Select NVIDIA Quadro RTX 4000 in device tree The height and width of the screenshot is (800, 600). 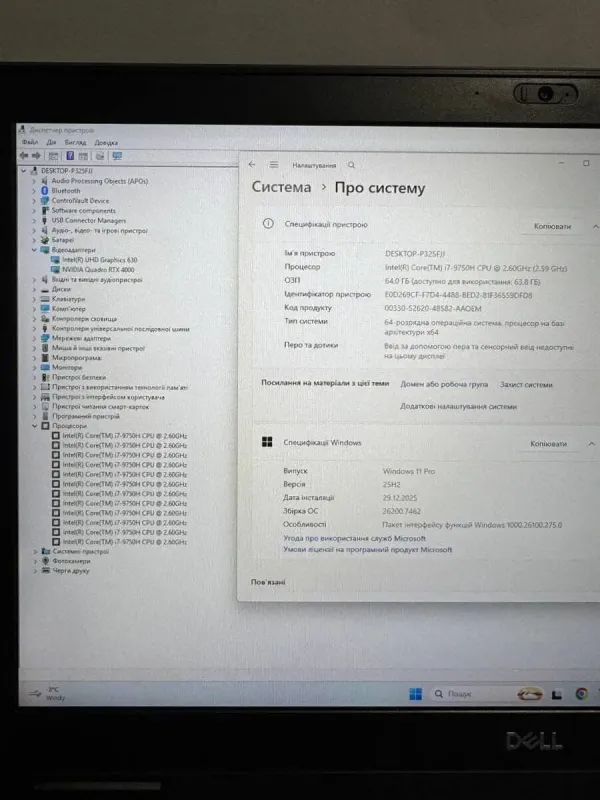[99, 269]
